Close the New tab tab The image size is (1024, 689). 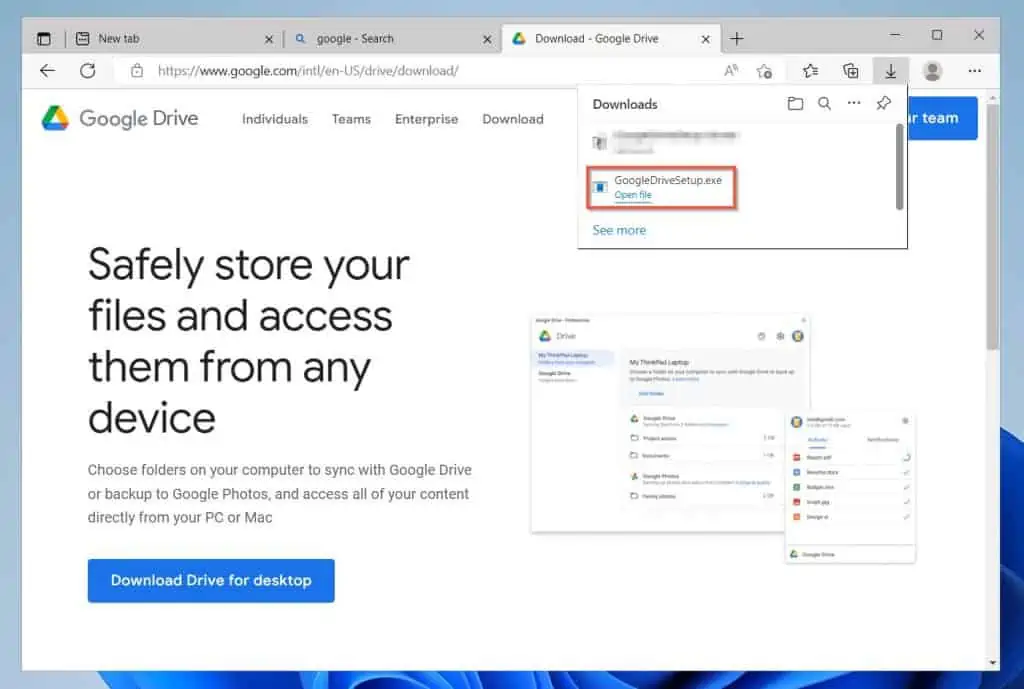click(268, 39)
